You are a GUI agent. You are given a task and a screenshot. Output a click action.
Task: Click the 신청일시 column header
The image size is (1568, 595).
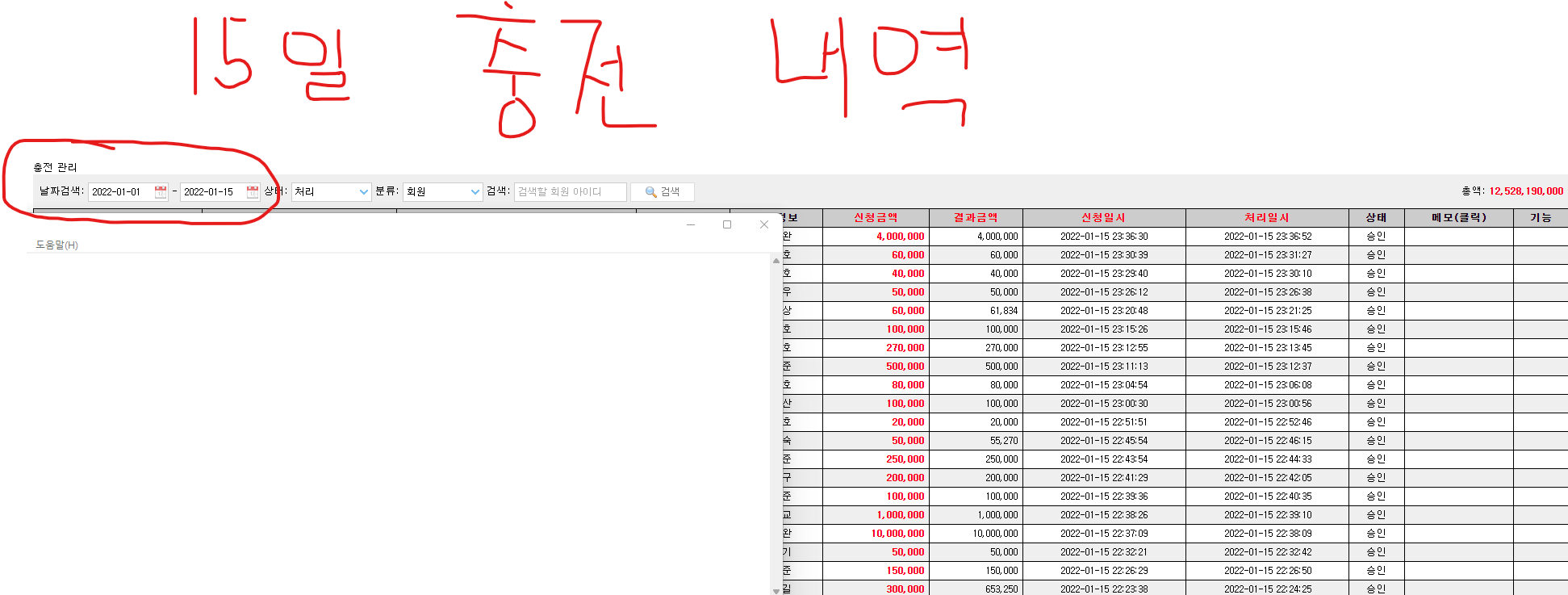(x=1103, y=218)
